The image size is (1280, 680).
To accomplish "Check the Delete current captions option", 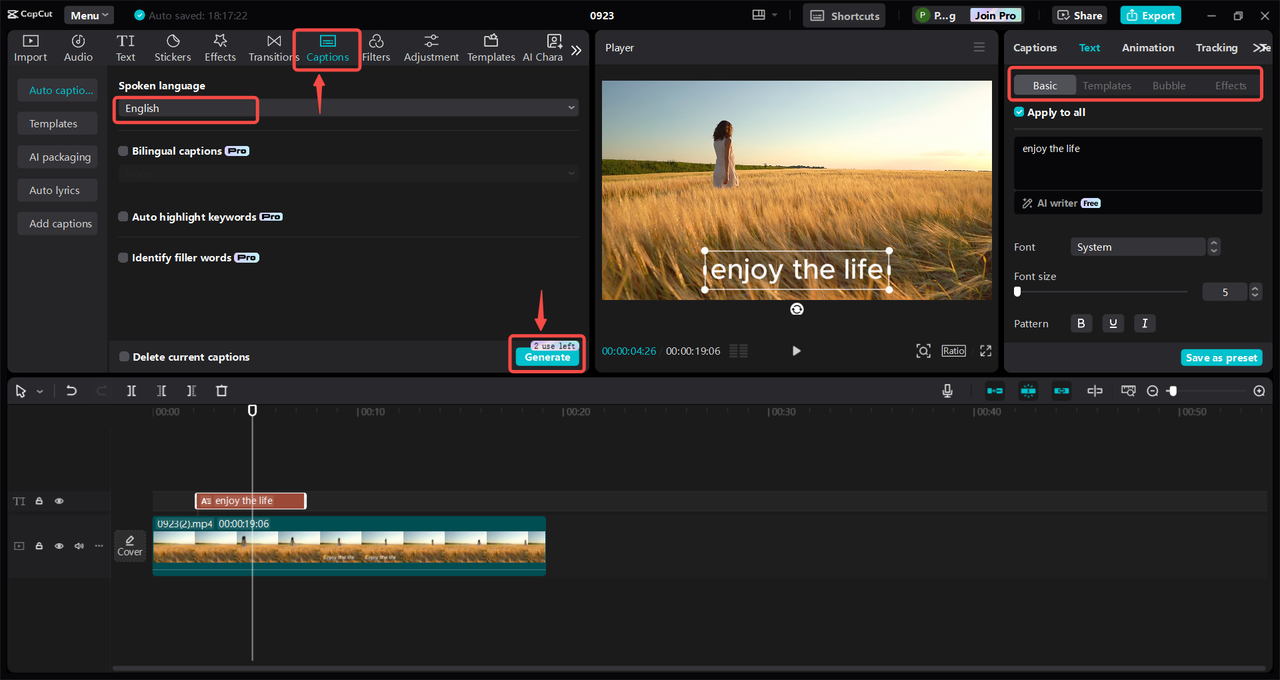I will 124,357.
